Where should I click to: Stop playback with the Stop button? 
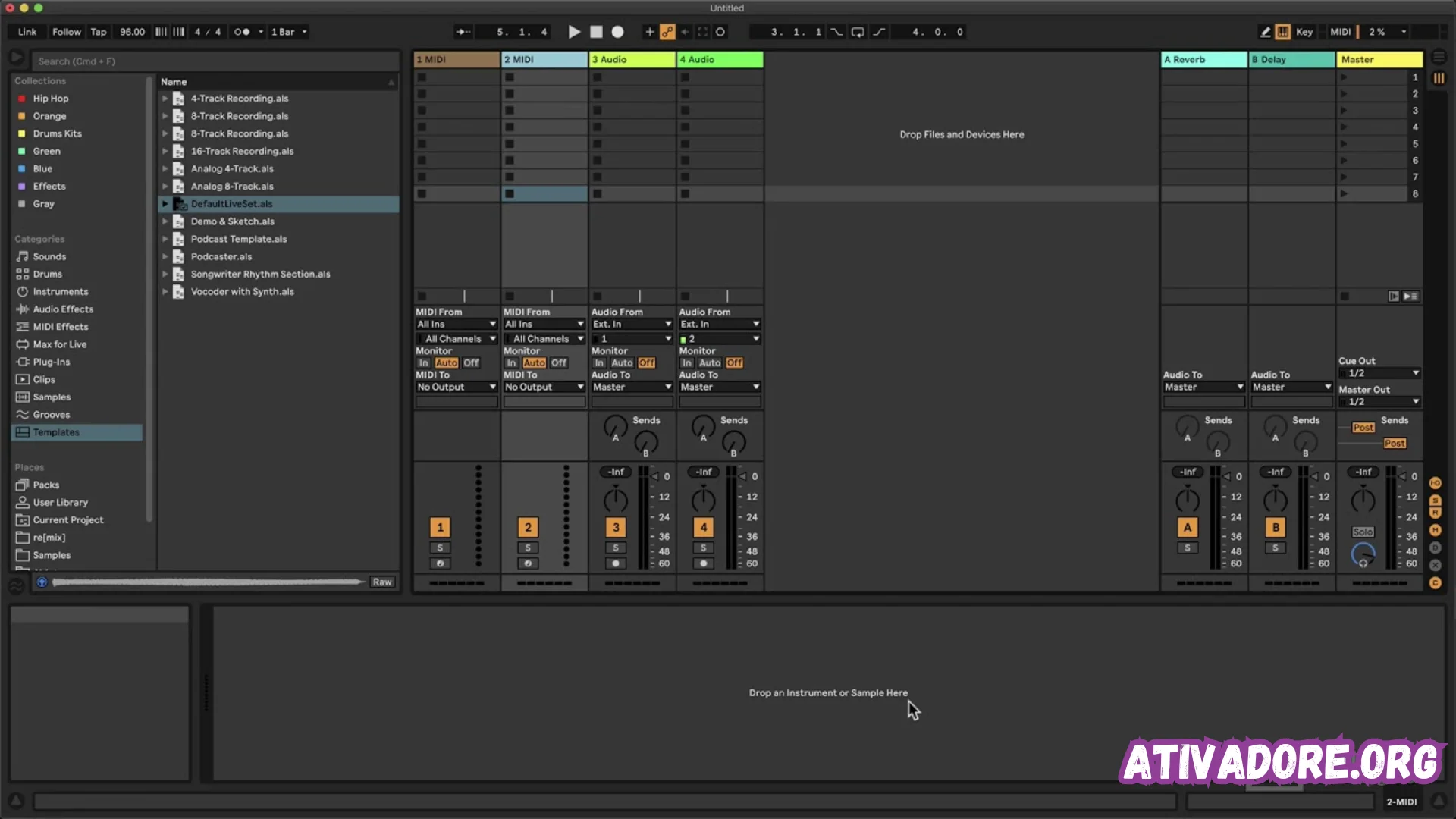[x=596, y=32]
